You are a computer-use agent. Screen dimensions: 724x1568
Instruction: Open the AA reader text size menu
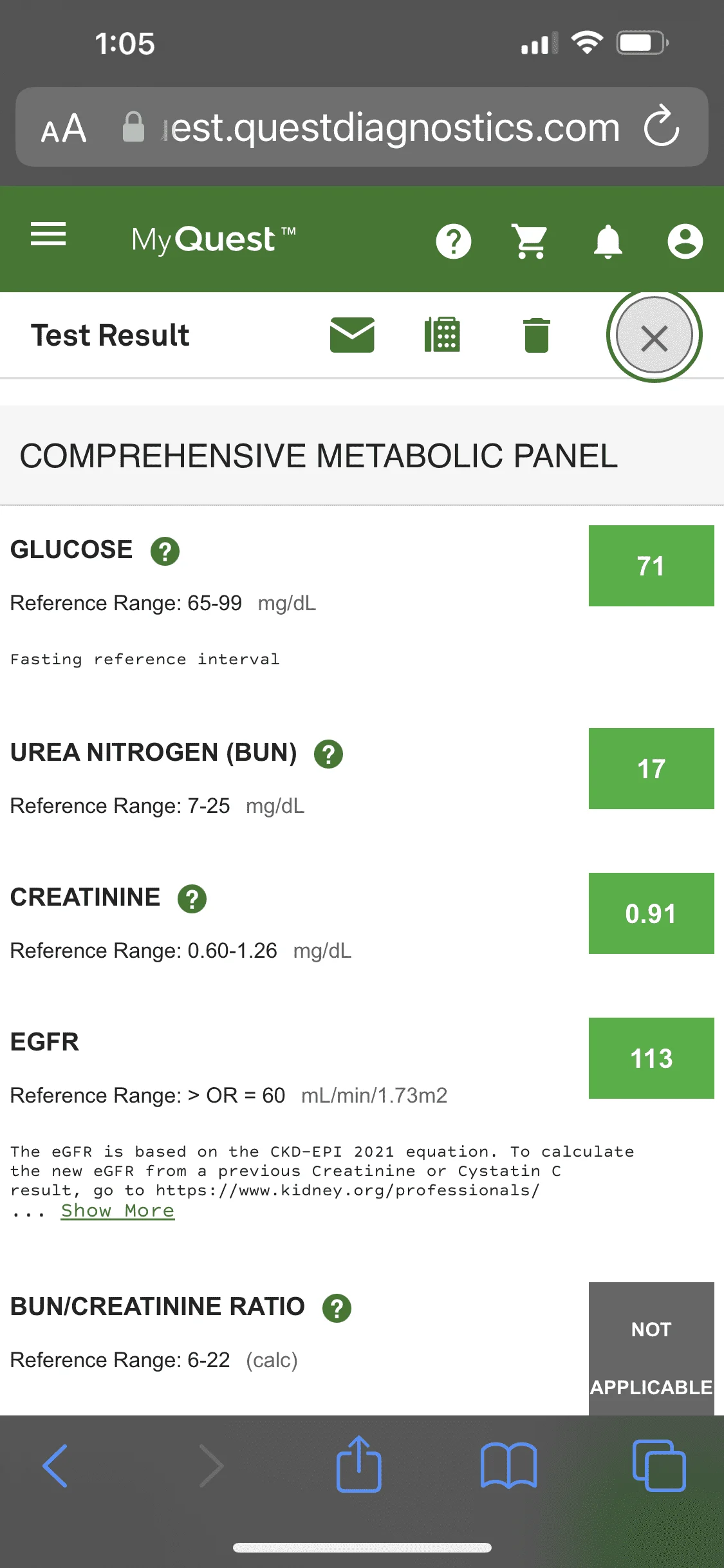(x=63, y=128)
